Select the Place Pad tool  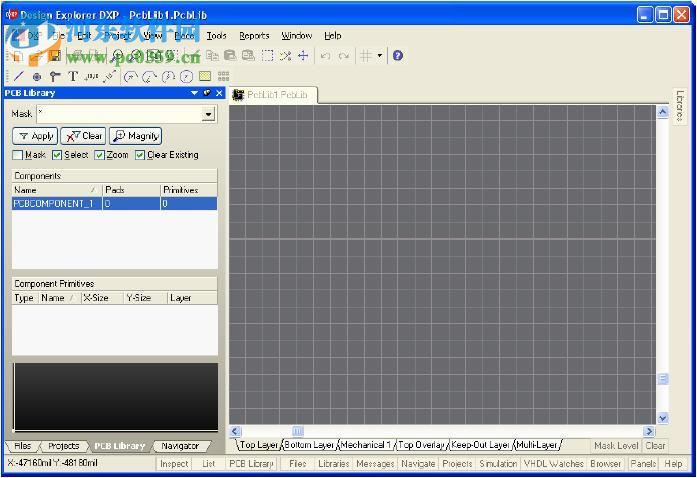(37, 76)
